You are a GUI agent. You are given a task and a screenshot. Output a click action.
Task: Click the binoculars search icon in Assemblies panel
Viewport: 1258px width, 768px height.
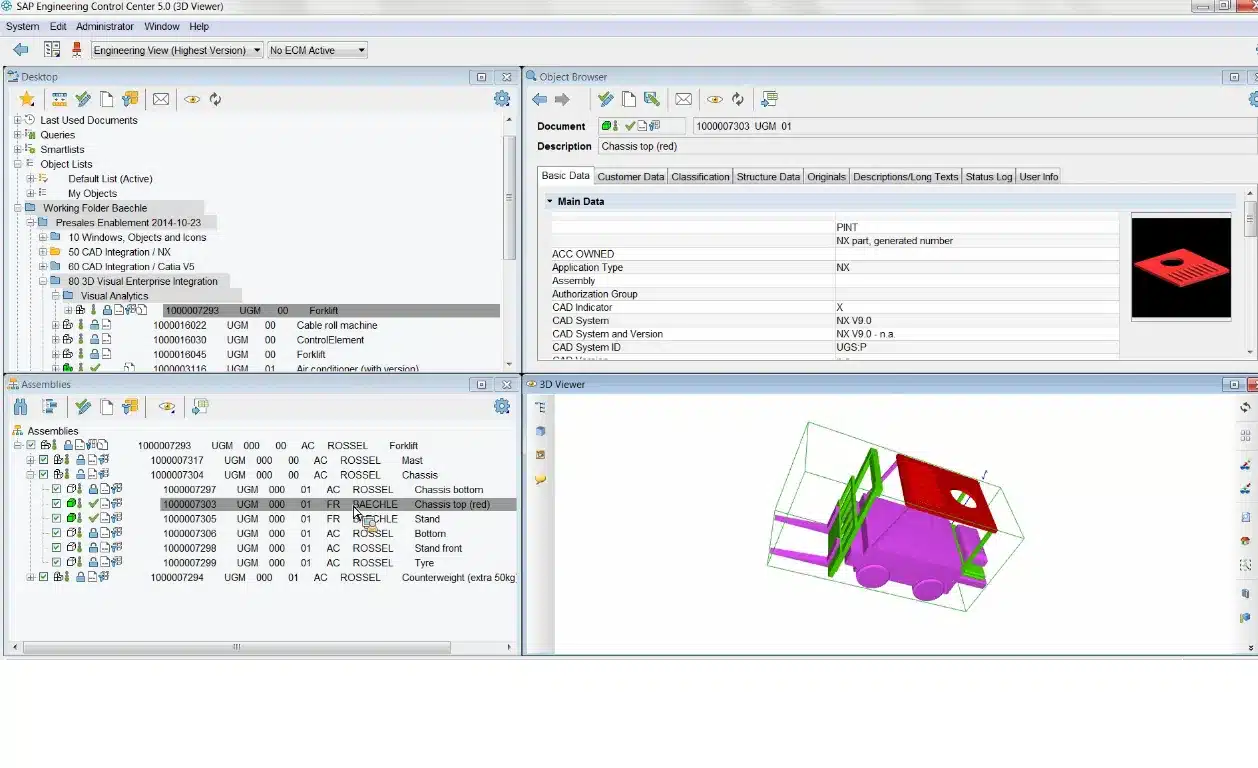click(21, 407)
